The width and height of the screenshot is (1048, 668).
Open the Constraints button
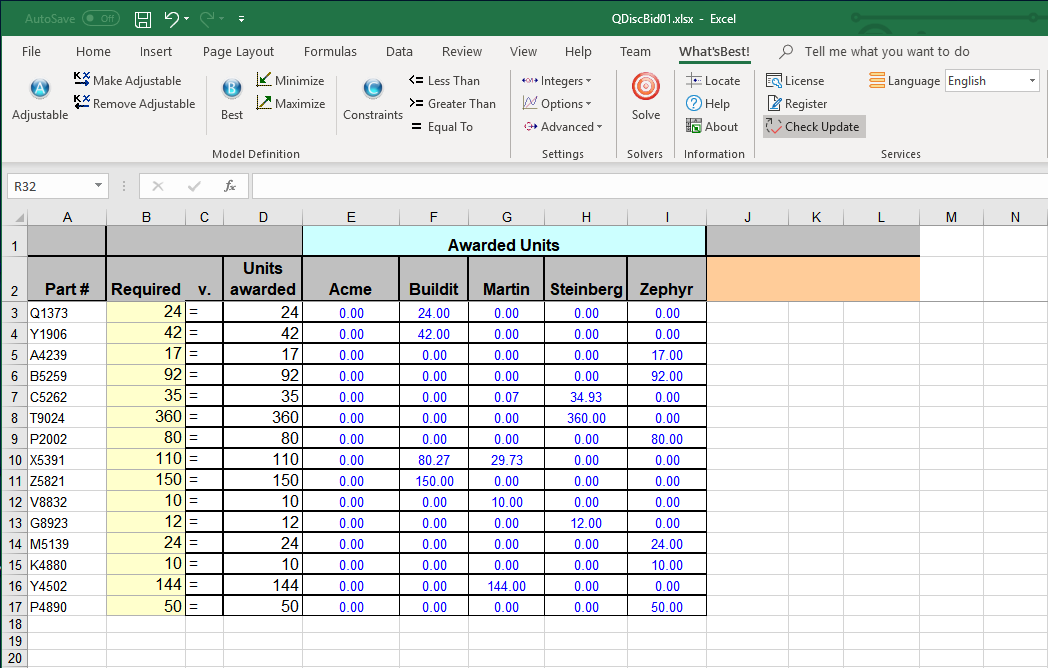tap(373, 99)
